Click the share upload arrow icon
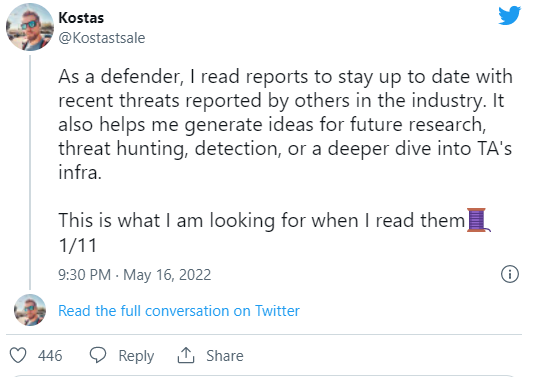Viewport: 536px width, 377px height. (x=186, y=355)
